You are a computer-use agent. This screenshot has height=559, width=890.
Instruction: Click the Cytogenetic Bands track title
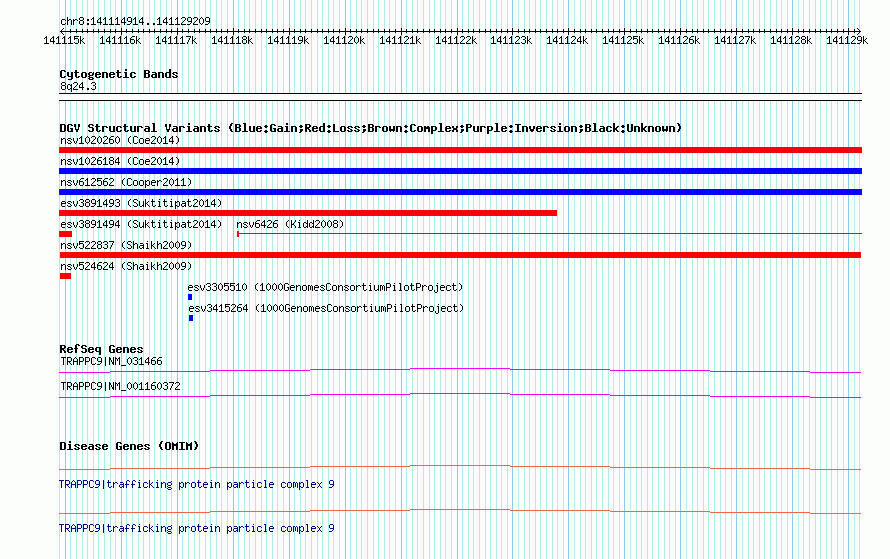[x=119, y=74]
